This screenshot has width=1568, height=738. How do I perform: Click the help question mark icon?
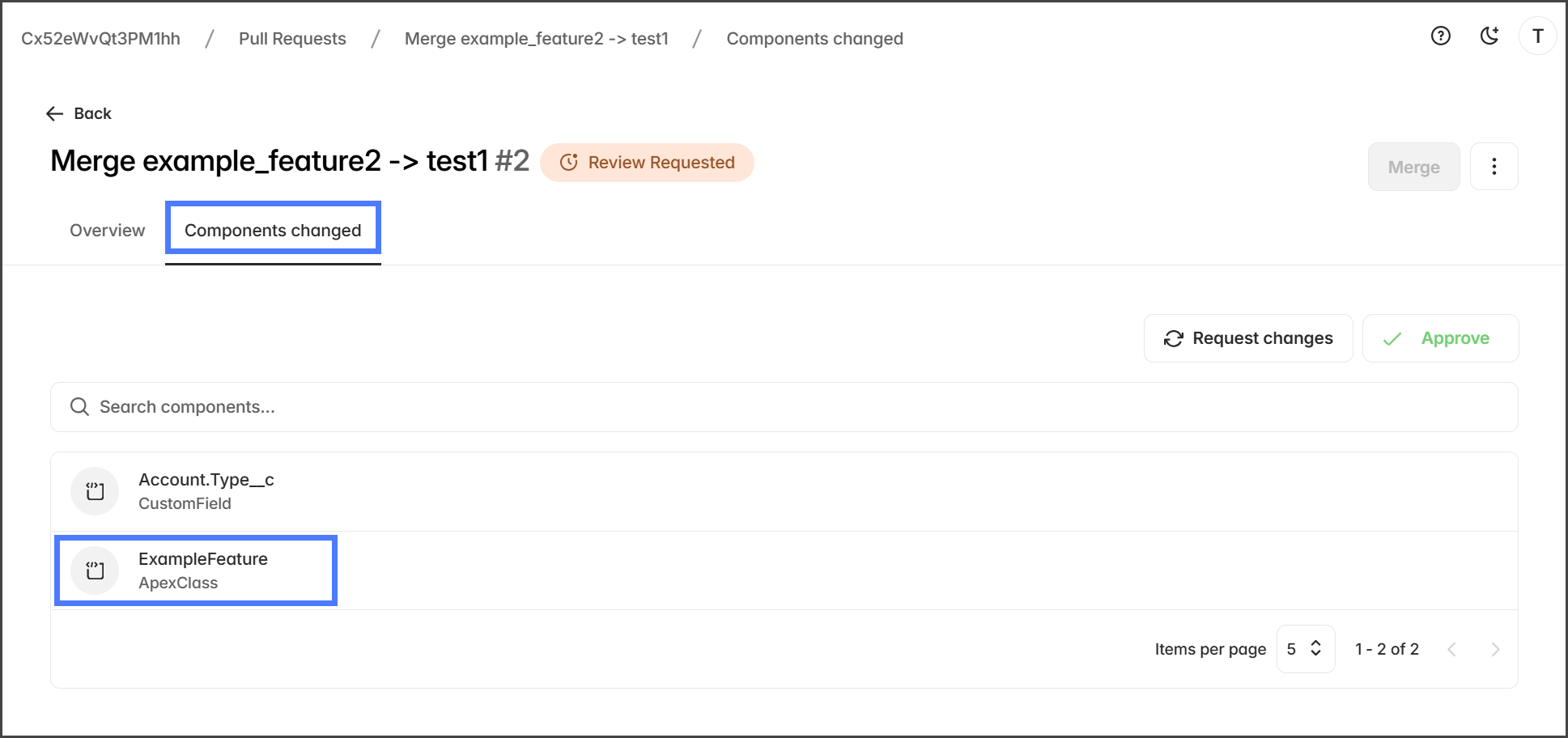click(1441, 36)
